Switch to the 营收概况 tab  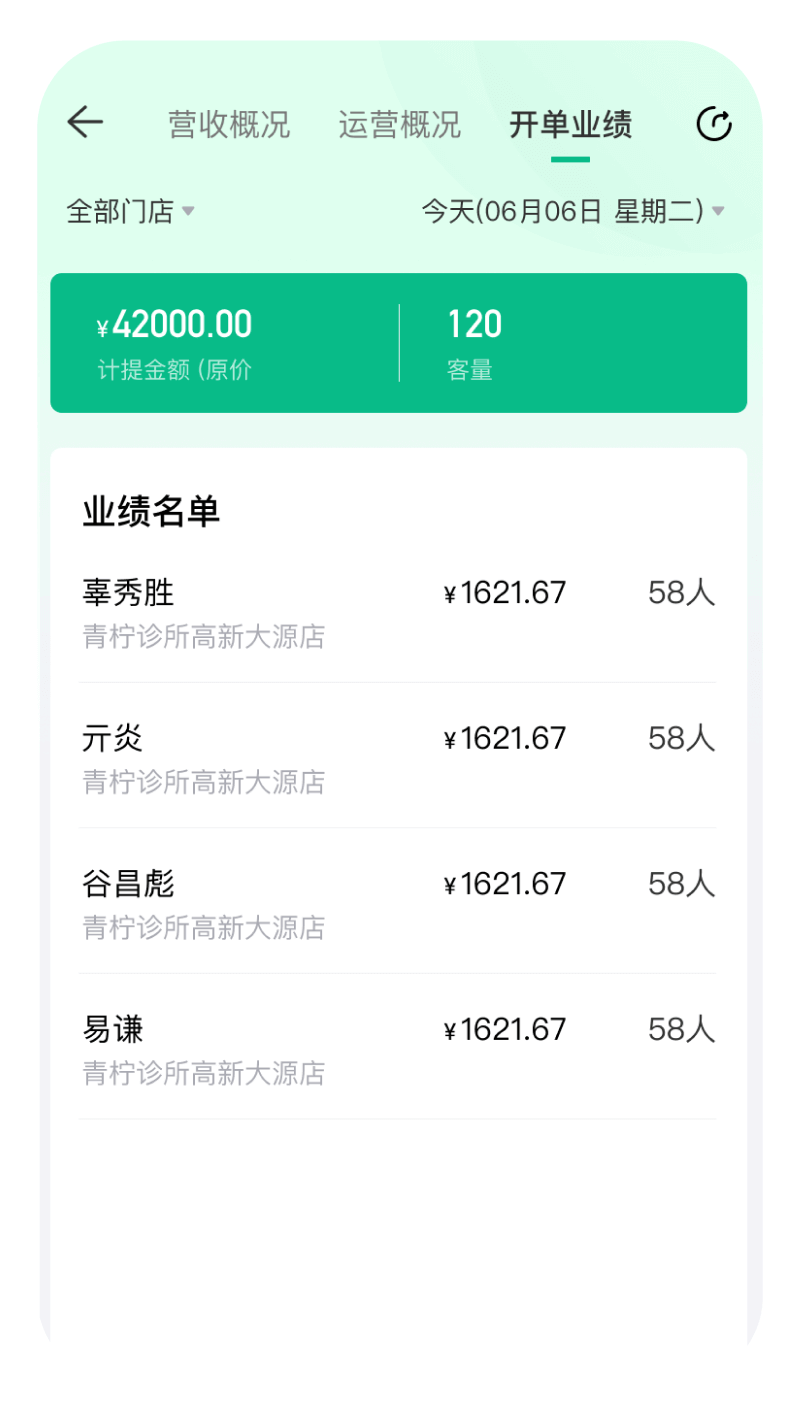pyautogui.click(x=229, y=125)
